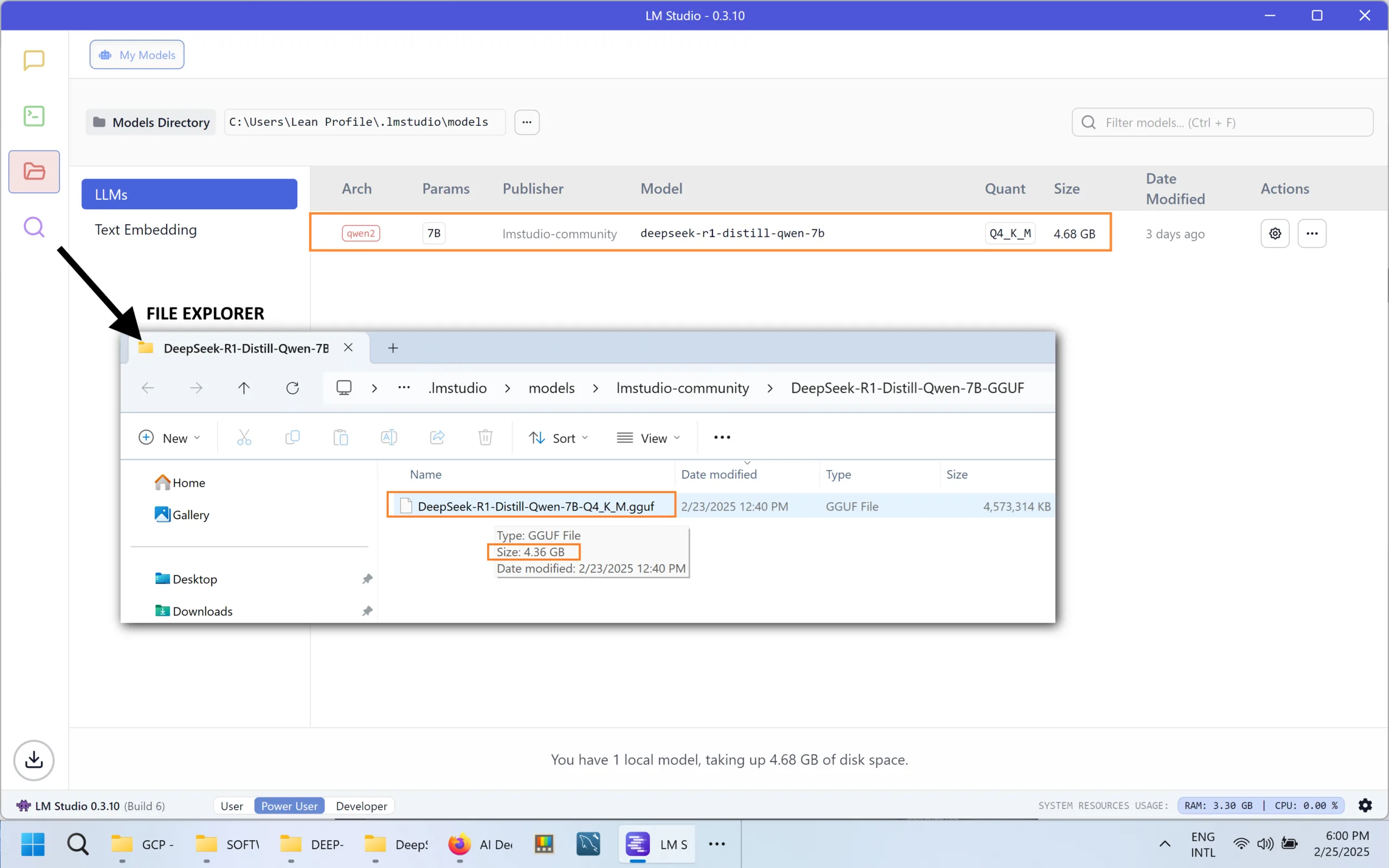The width and height of the screenshot is (1389, 868).
Task: Go up one folder in File Explorer
Action: coord(244,388)
